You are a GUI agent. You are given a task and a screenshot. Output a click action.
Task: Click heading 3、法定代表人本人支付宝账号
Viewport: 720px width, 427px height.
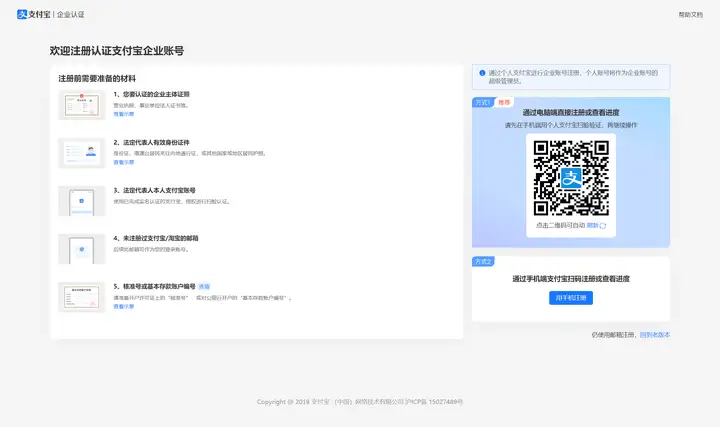(154, 190)
